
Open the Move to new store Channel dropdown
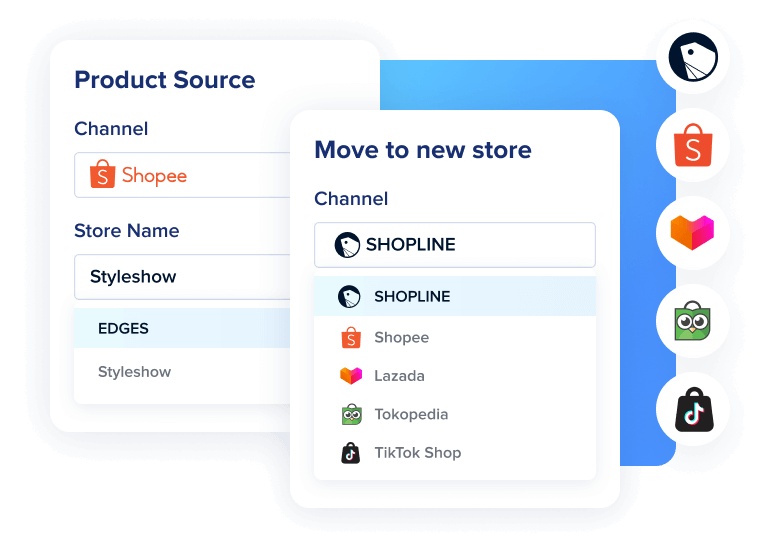[455, 245]
